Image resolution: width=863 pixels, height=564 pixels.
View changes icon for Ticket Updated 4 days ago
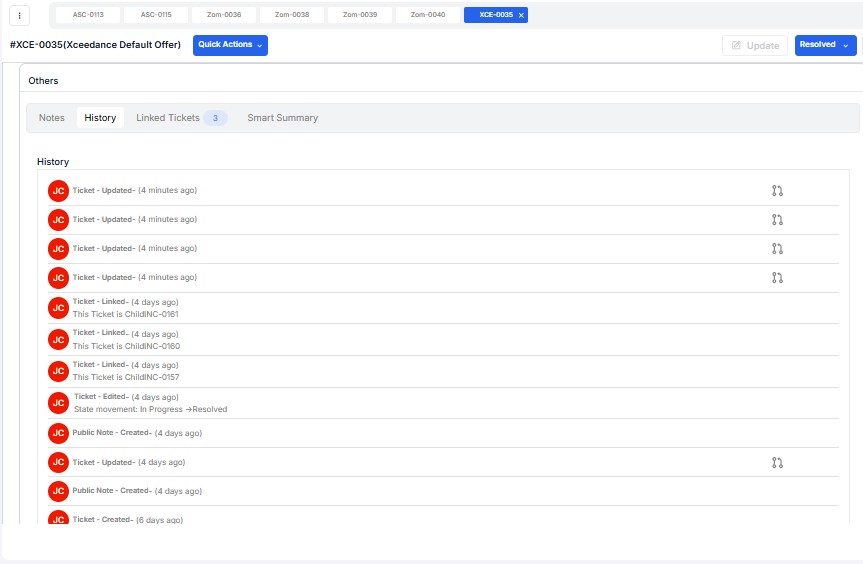click(777, 463)
